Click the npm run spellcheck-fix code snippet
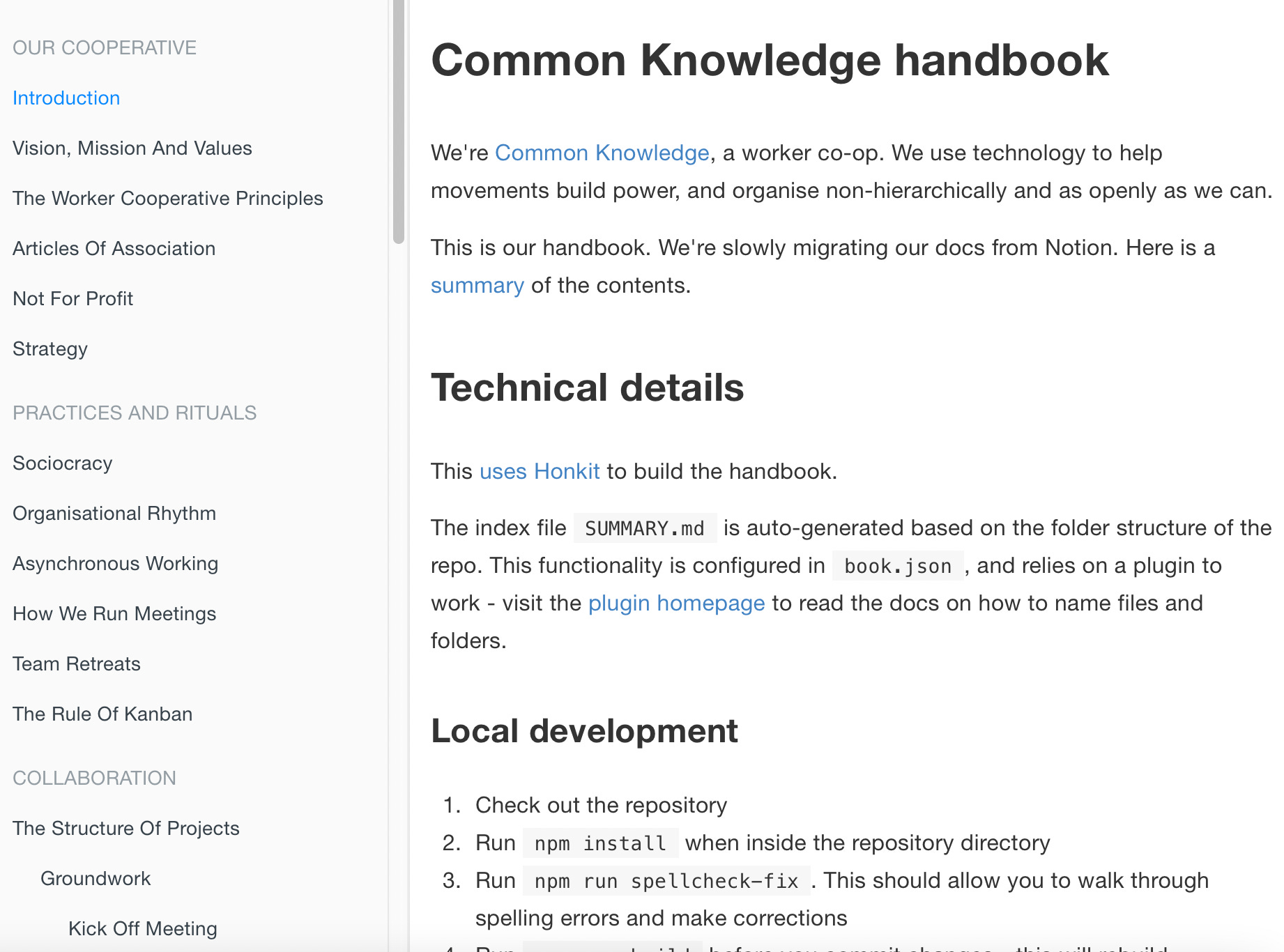The height and width of the screenshot is (952, 1284). click(666, 881)
